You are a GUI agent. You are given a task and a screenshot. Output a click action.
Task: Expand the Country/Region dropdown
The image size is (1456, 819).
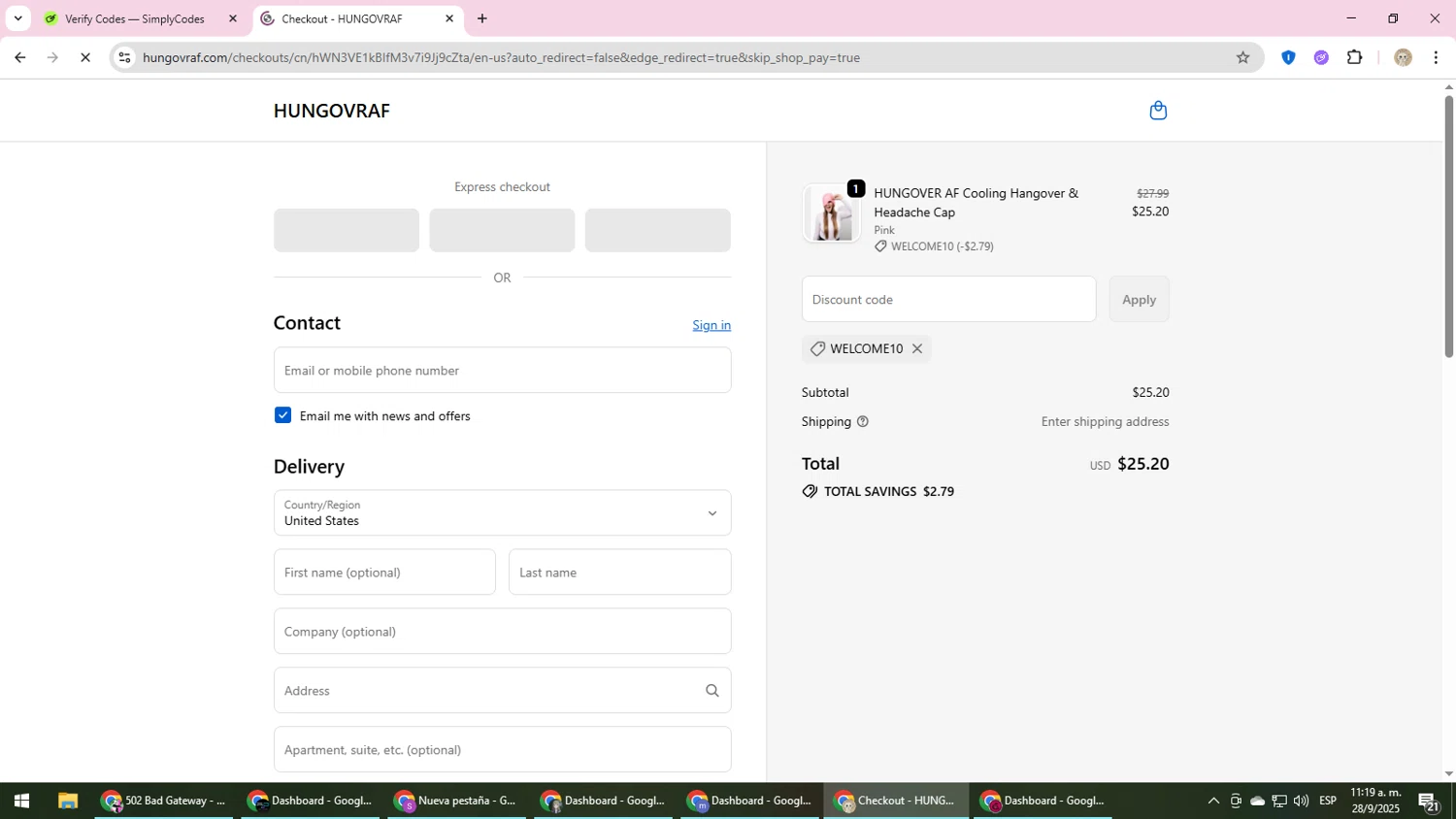pos(502,512)
